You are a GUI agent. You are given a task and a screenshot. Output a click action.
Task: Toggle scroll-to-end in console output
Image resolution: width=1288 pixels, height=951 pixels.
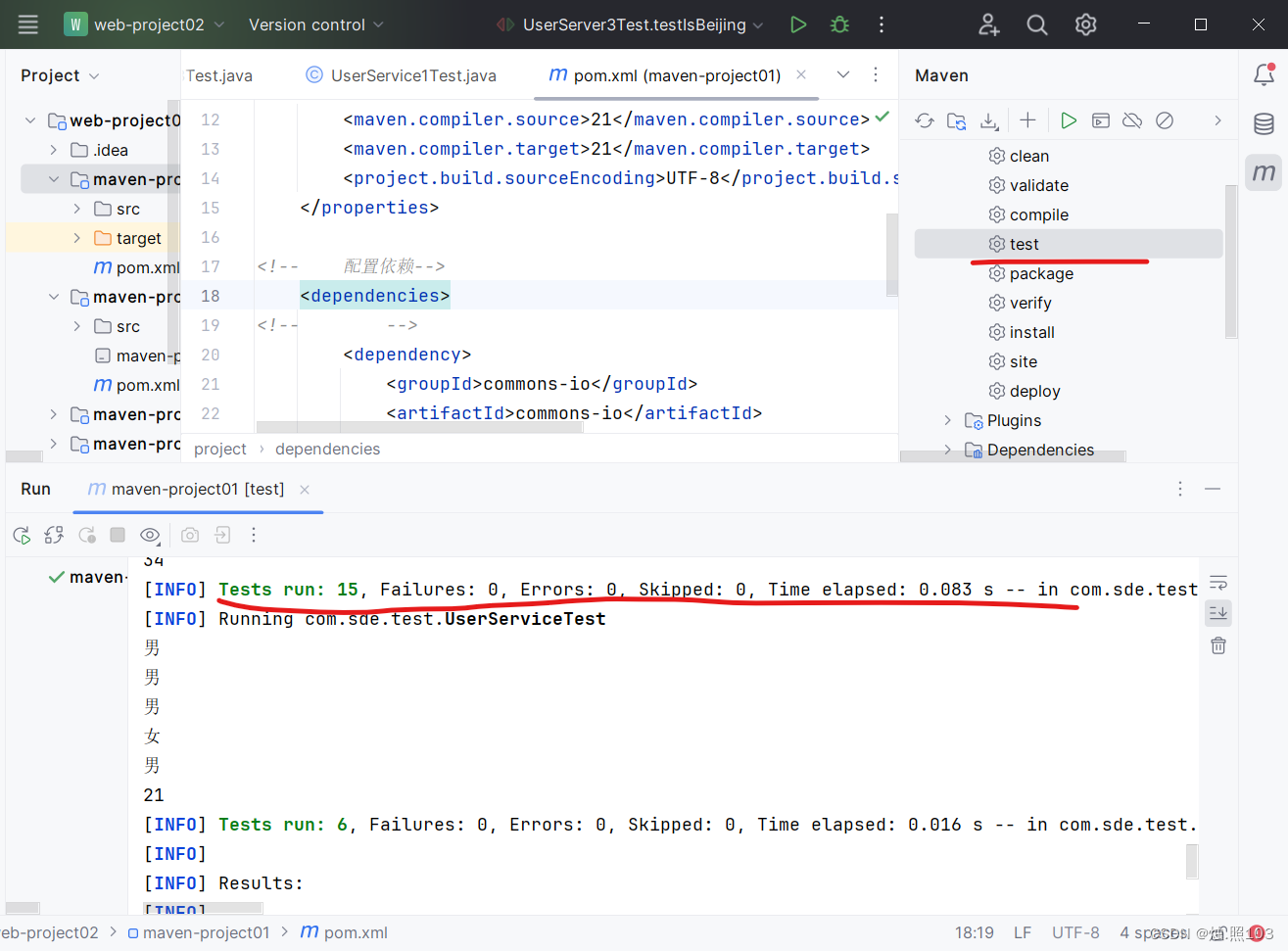(x=1217, y=613)
